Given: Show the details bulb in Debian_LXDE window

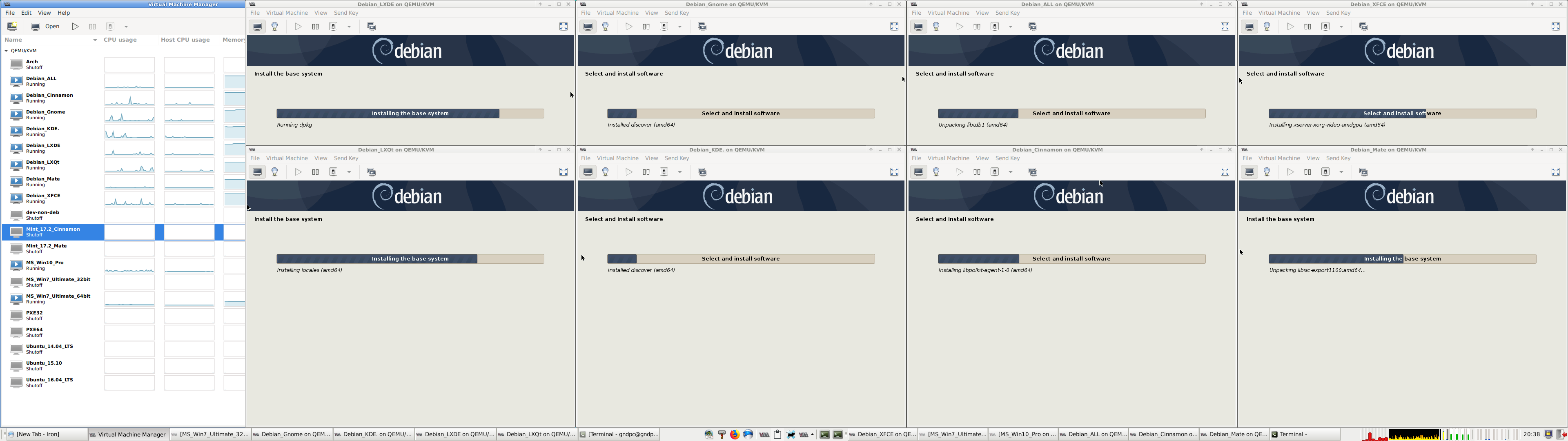Looking at the screenshot, I should pos(275,26).
